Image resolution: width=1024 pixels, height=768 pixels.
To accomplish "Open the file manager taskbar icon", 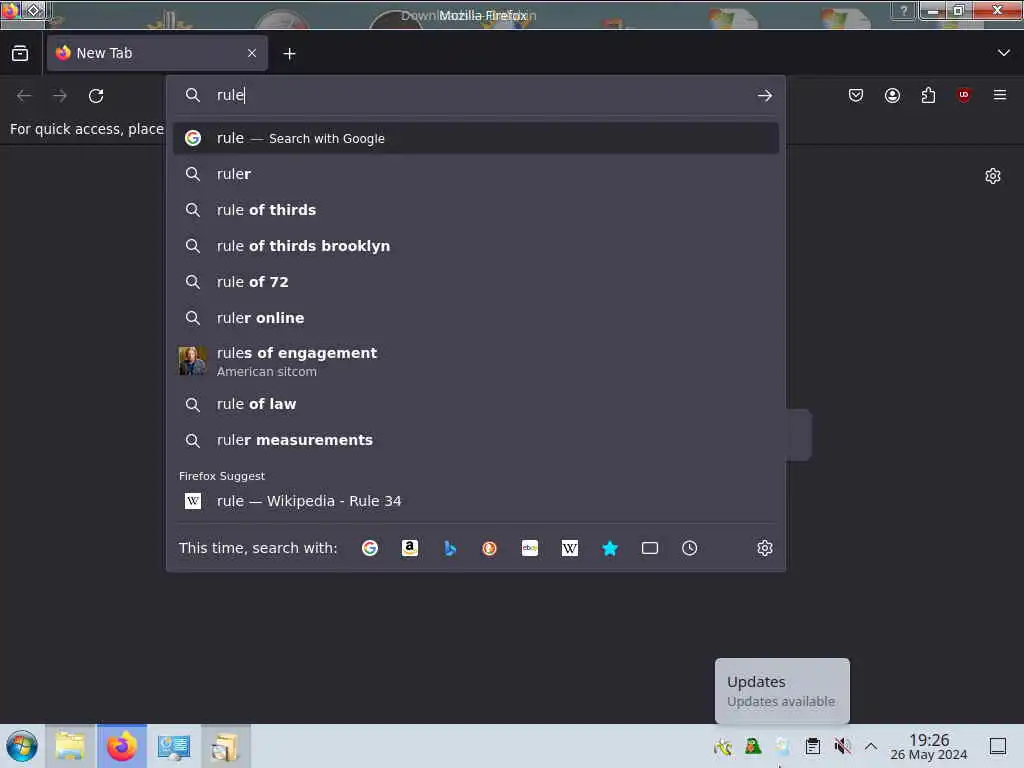I will (x=71, y=746).
